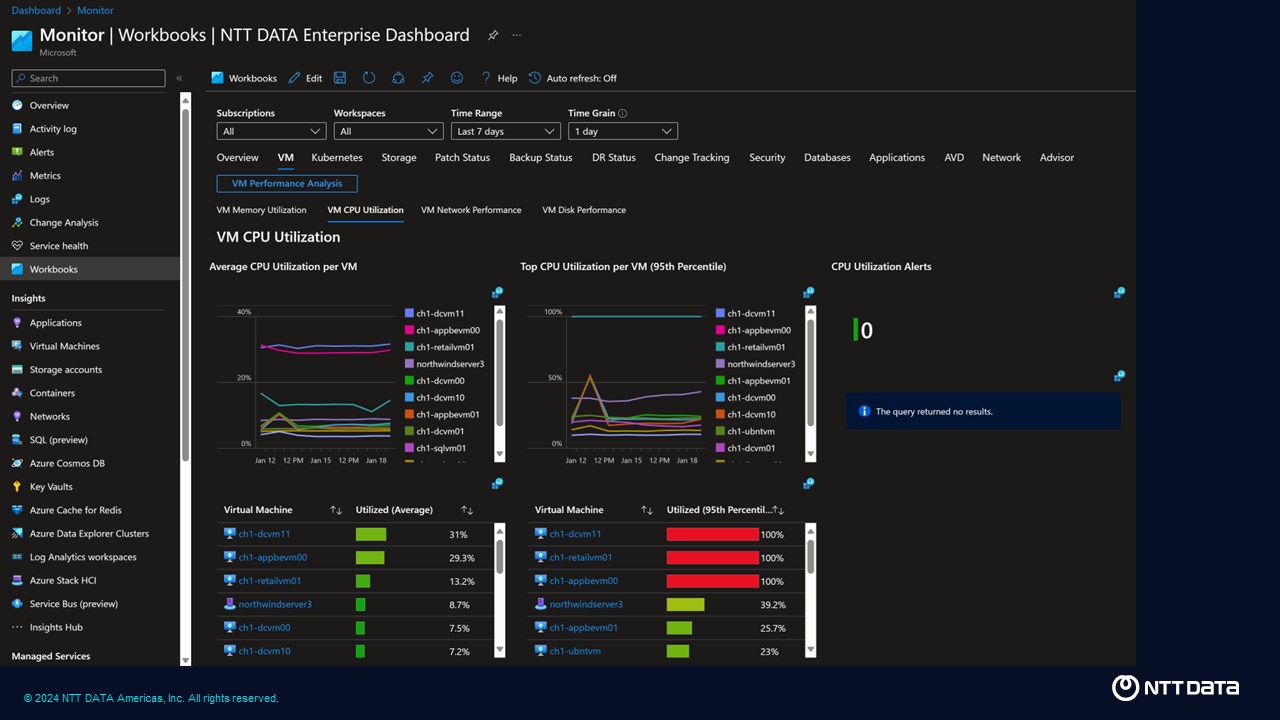Screen dimensions: 1280x720
Task: Click into the sidebar Search box
Action: point(88,78)
